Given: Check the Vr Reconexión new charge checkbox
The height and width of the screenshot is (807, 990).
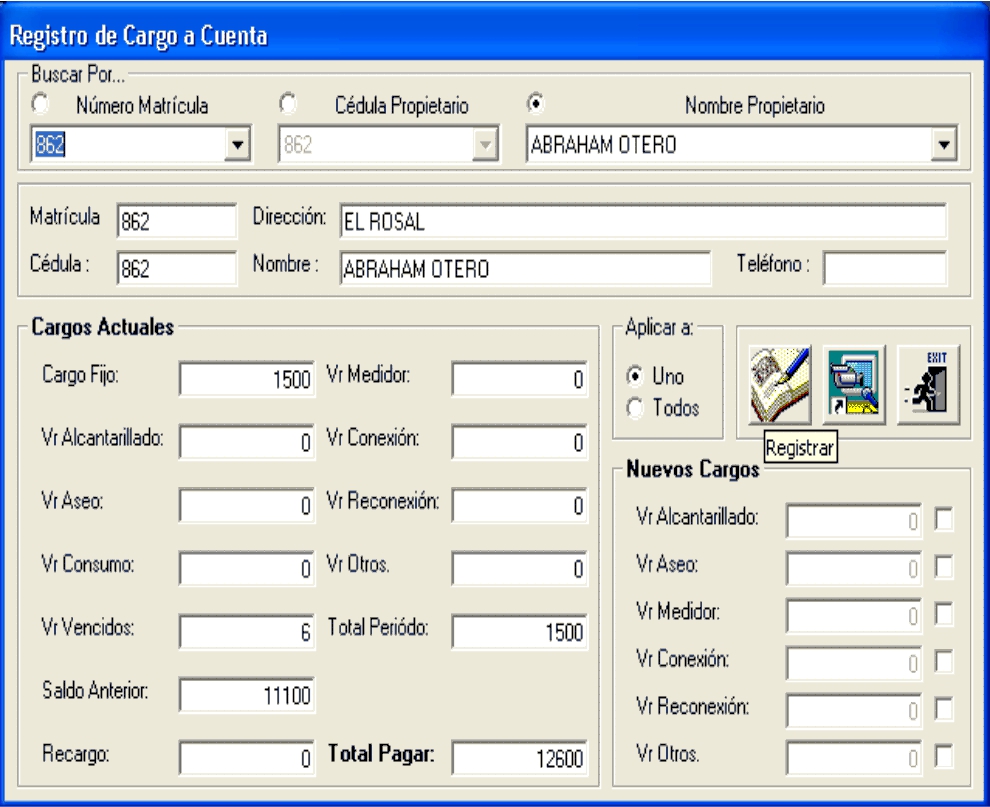Looking at the screenshot, I should pyautogui.click(x=943, y=709).
